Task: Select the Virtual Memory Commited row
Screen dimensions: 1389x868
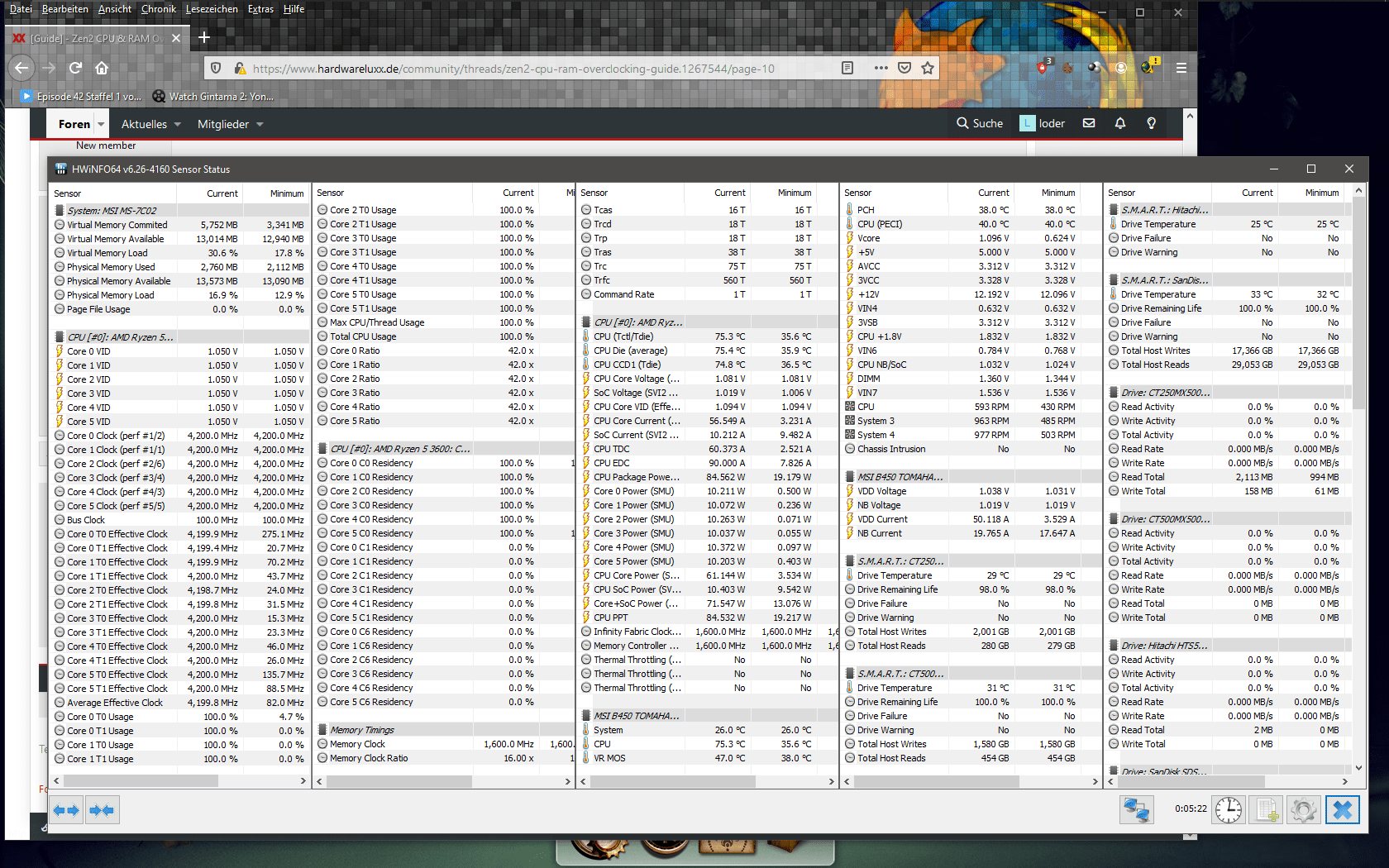Action: [x=179, y=224]
